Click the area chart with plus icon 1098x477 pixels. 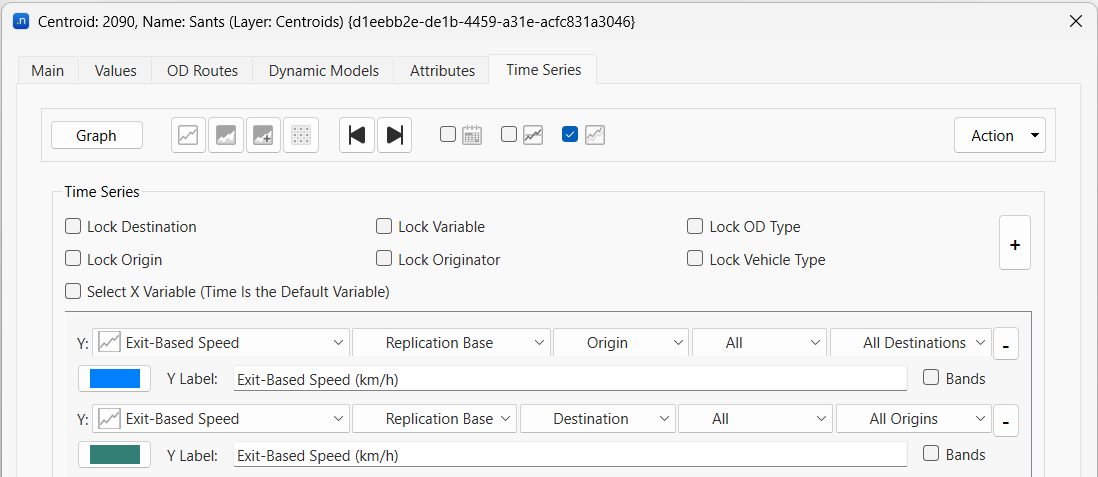tap(264, 135)
